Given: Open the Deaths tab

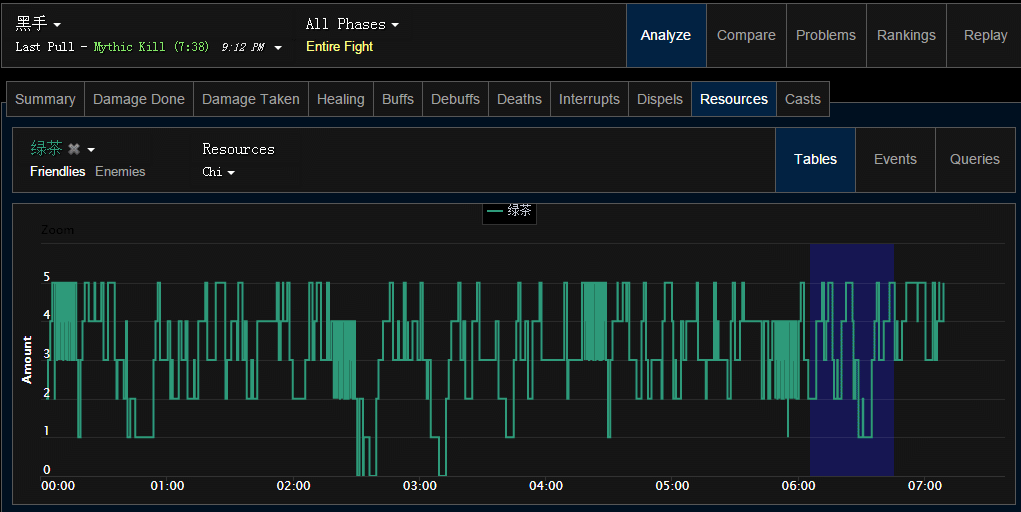Looking at the screenshot, I should pos(519,99).
